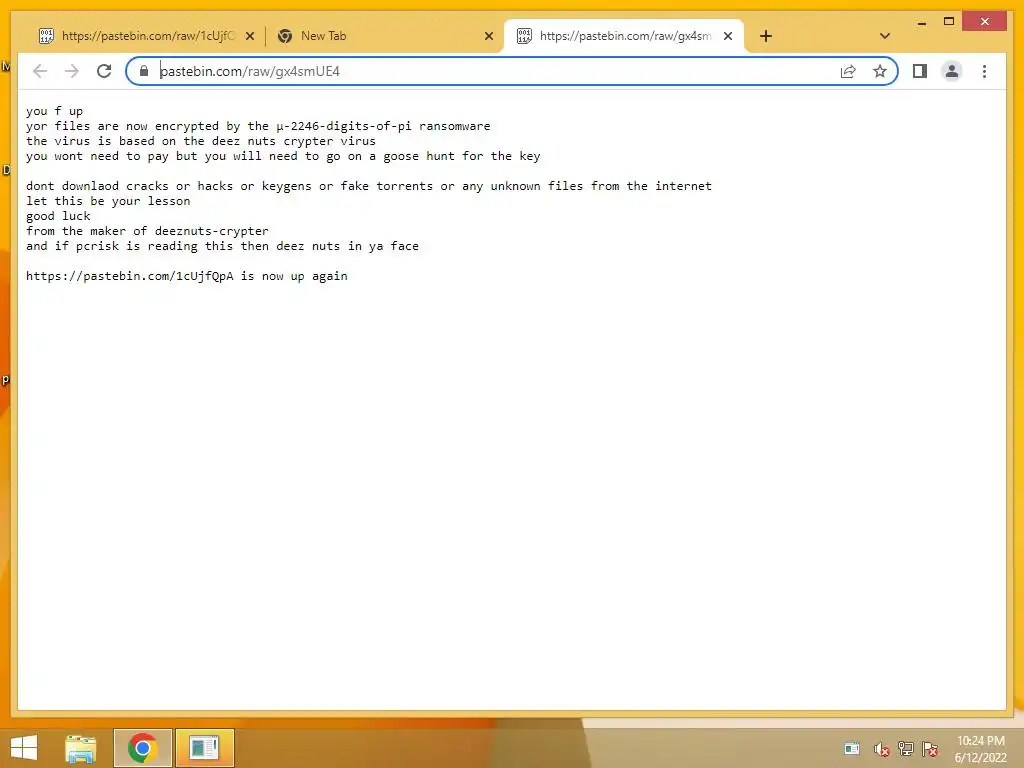Click the line mentioning pcrisk

tap(223, 246)
